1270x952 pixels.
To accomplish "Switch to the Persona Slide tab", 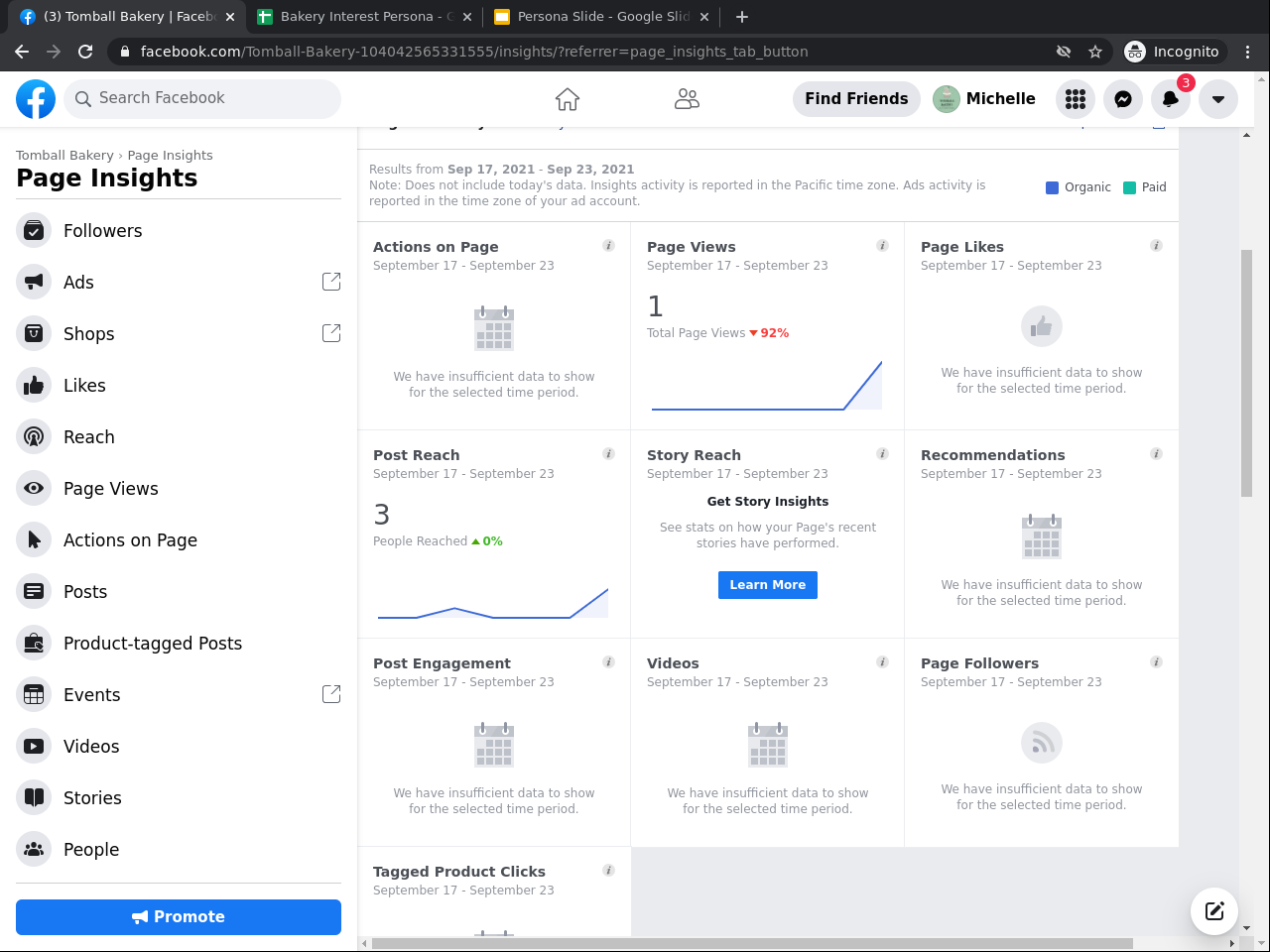I will point(595,17).
